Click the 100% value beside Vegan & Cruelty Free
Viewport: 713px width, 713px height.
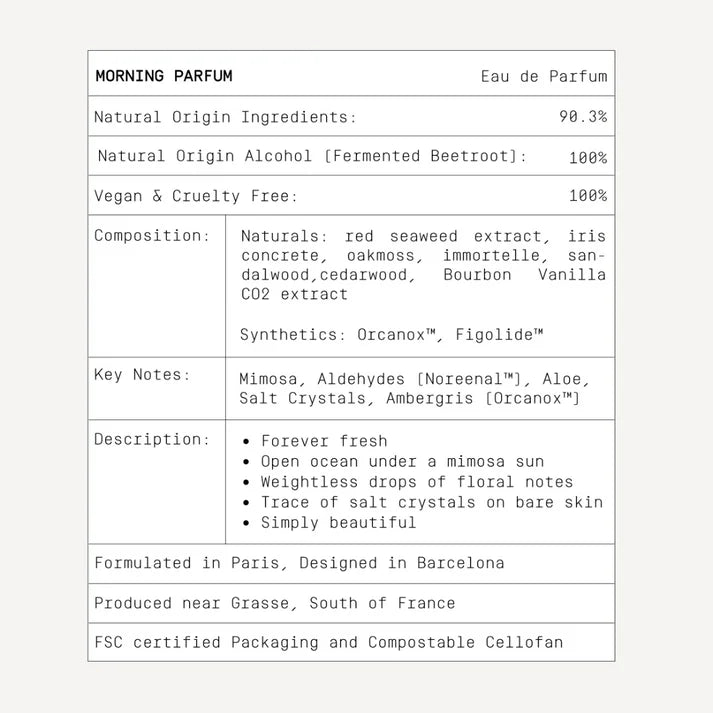(x=588, y=196)
